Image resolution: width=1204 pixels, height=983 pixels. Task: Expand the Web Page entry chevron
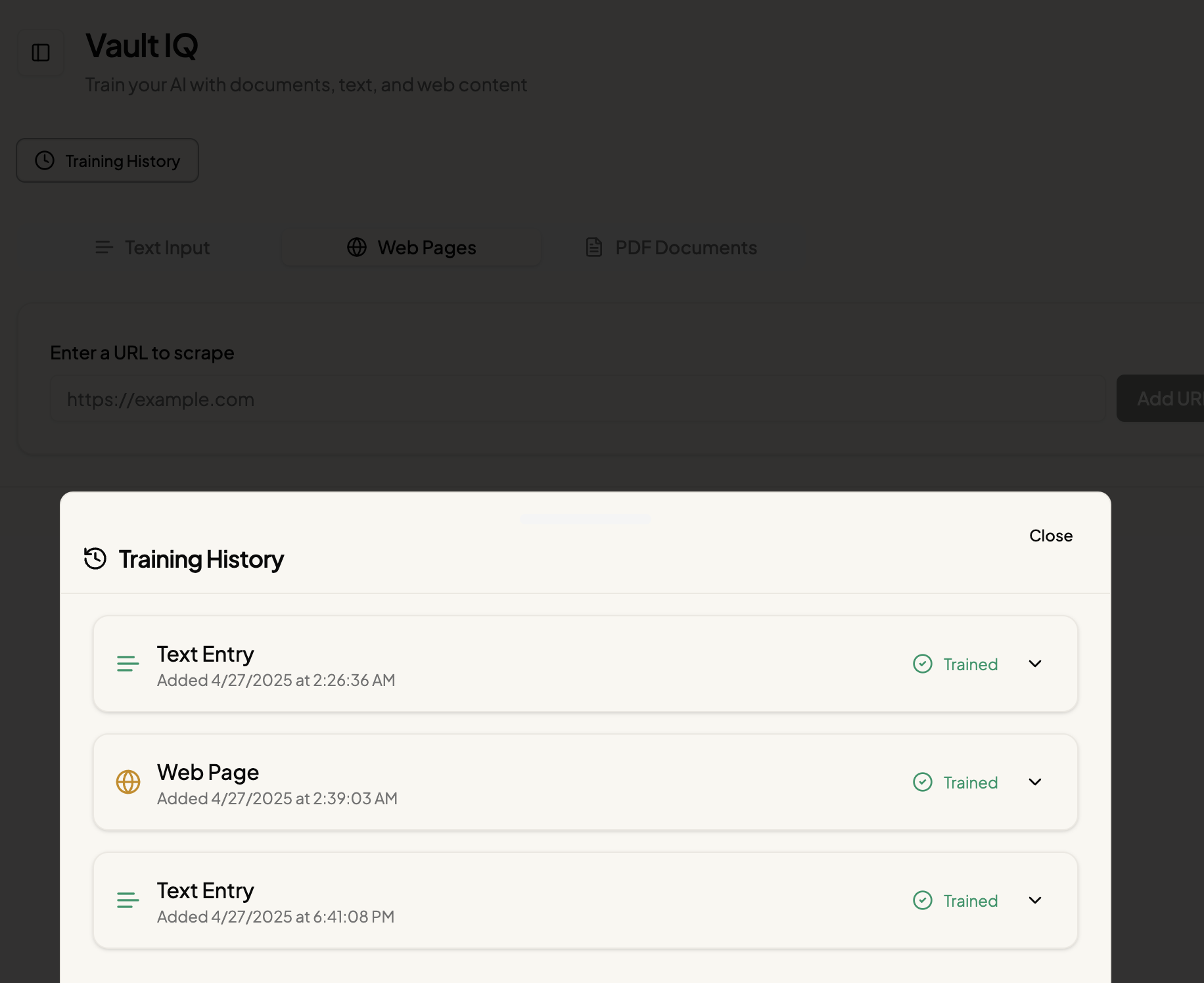(x=1035, y=782)
